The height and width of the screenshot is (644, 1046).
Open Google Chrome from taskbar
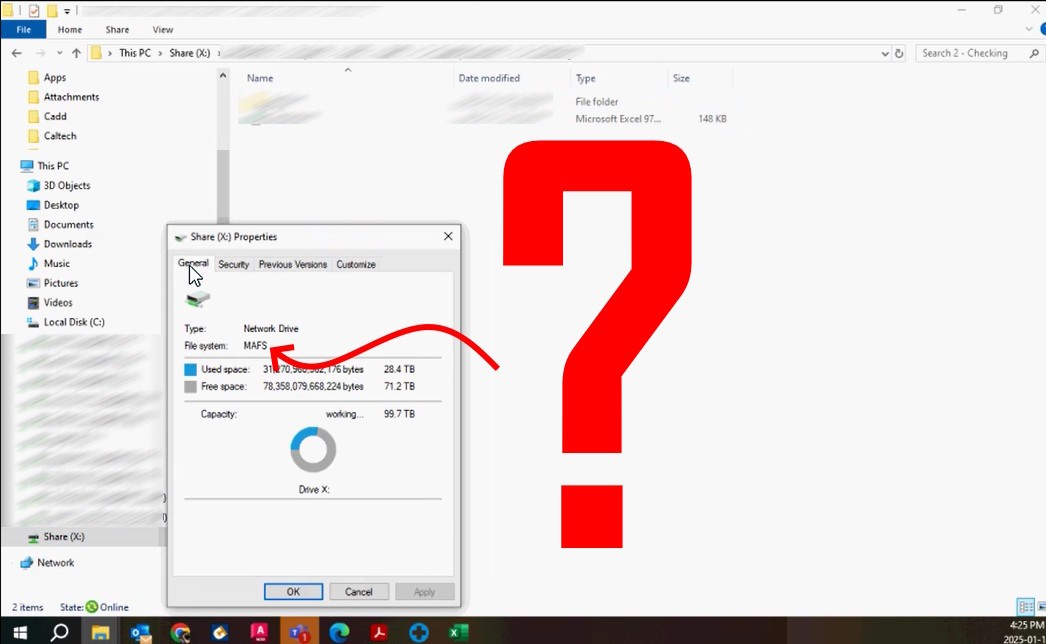(180, 632)
